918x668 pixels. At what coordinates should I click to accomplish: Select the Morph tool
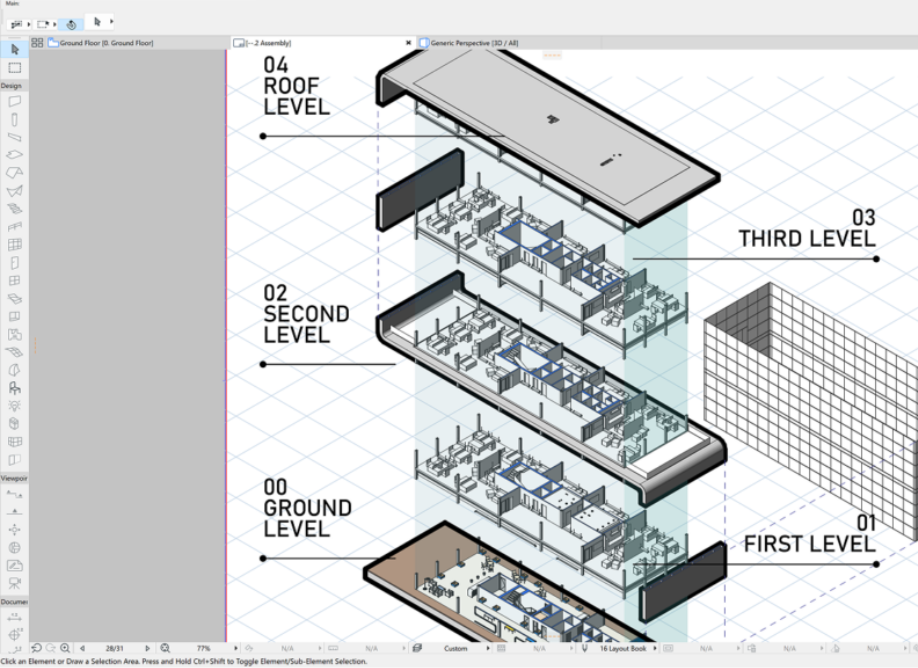[15, 370]
